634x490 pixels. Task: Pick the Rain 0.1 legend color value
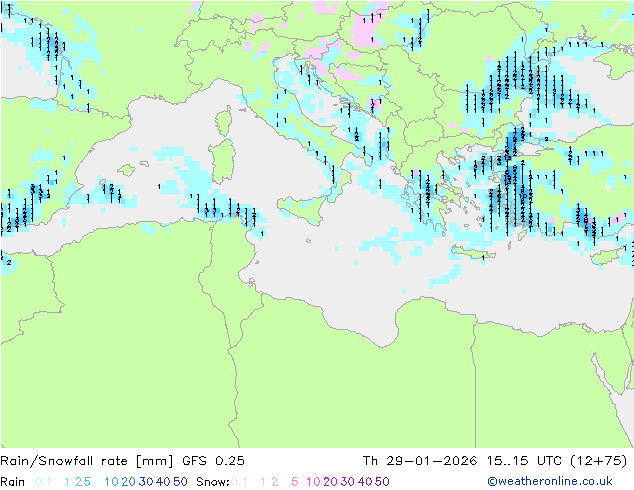pos(43,482)
